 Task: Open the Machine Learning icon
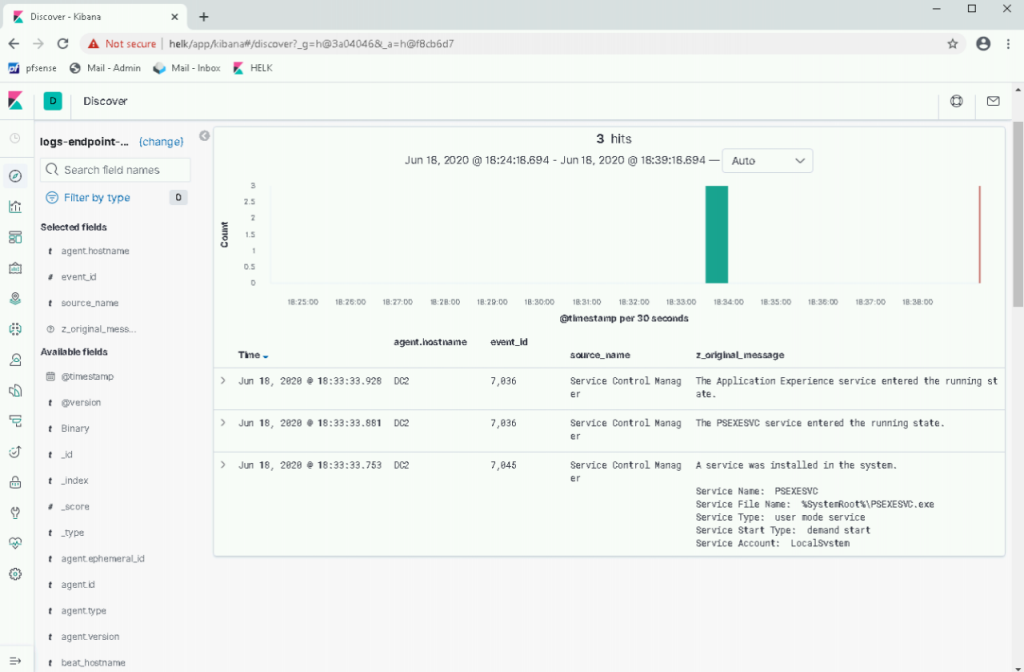15,329
